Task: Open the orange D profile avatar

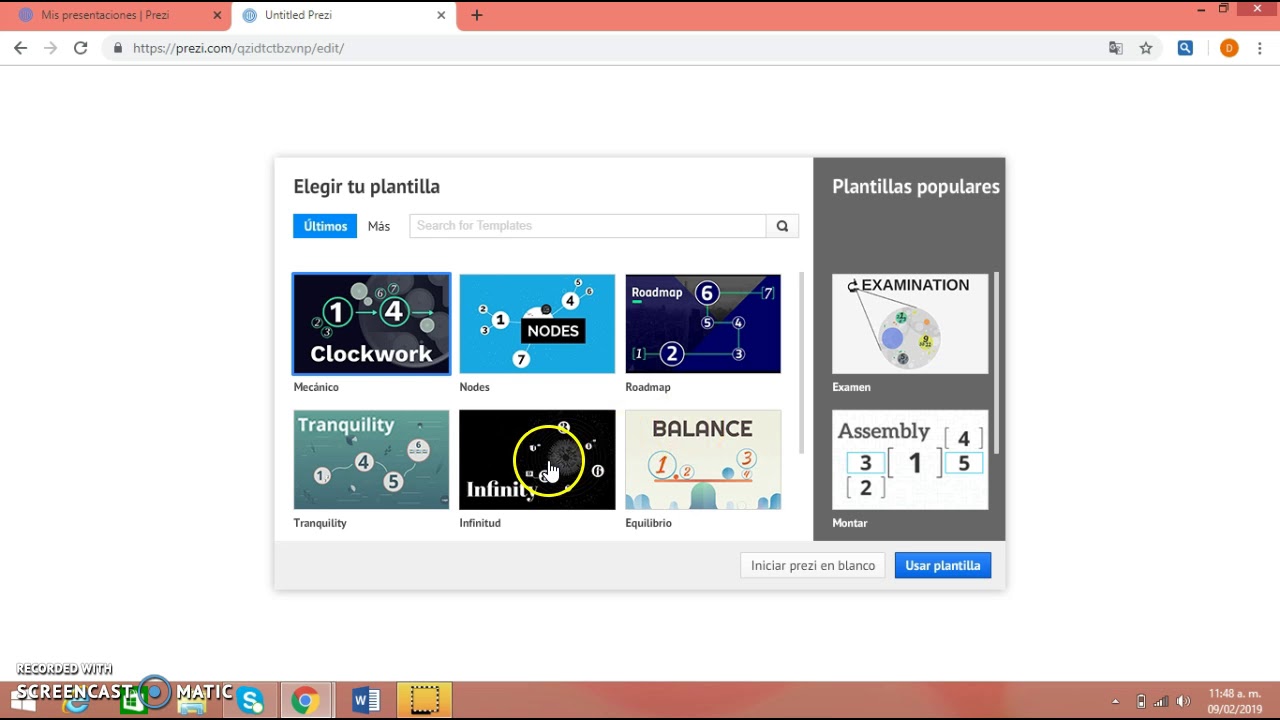Action: [1229, 48]
